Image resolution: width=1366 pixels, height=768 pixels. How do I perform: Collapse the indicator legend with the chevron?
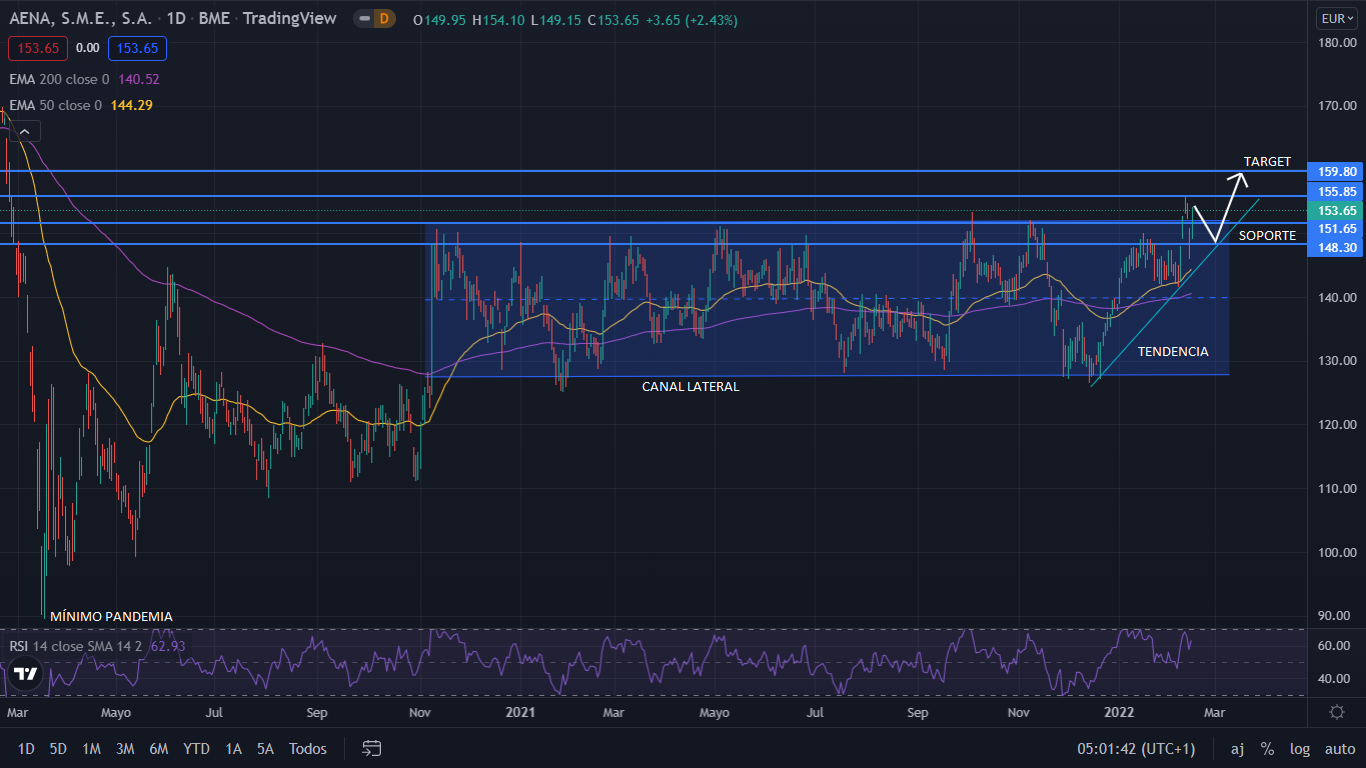26,131
